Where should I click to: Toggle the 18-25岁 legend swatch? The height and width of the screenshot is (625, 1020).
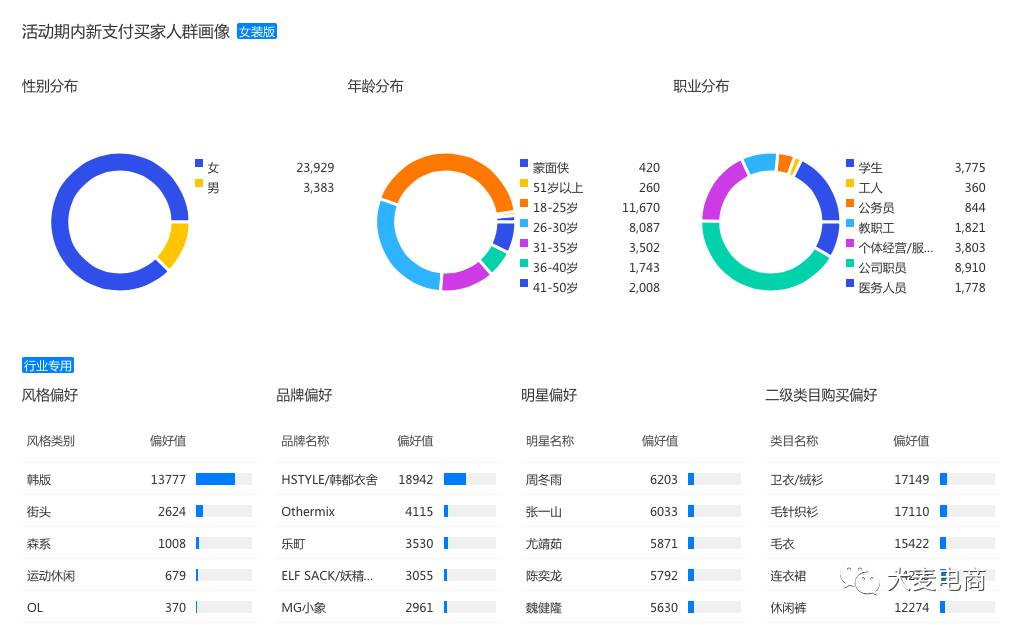click(x=524, y=204)
